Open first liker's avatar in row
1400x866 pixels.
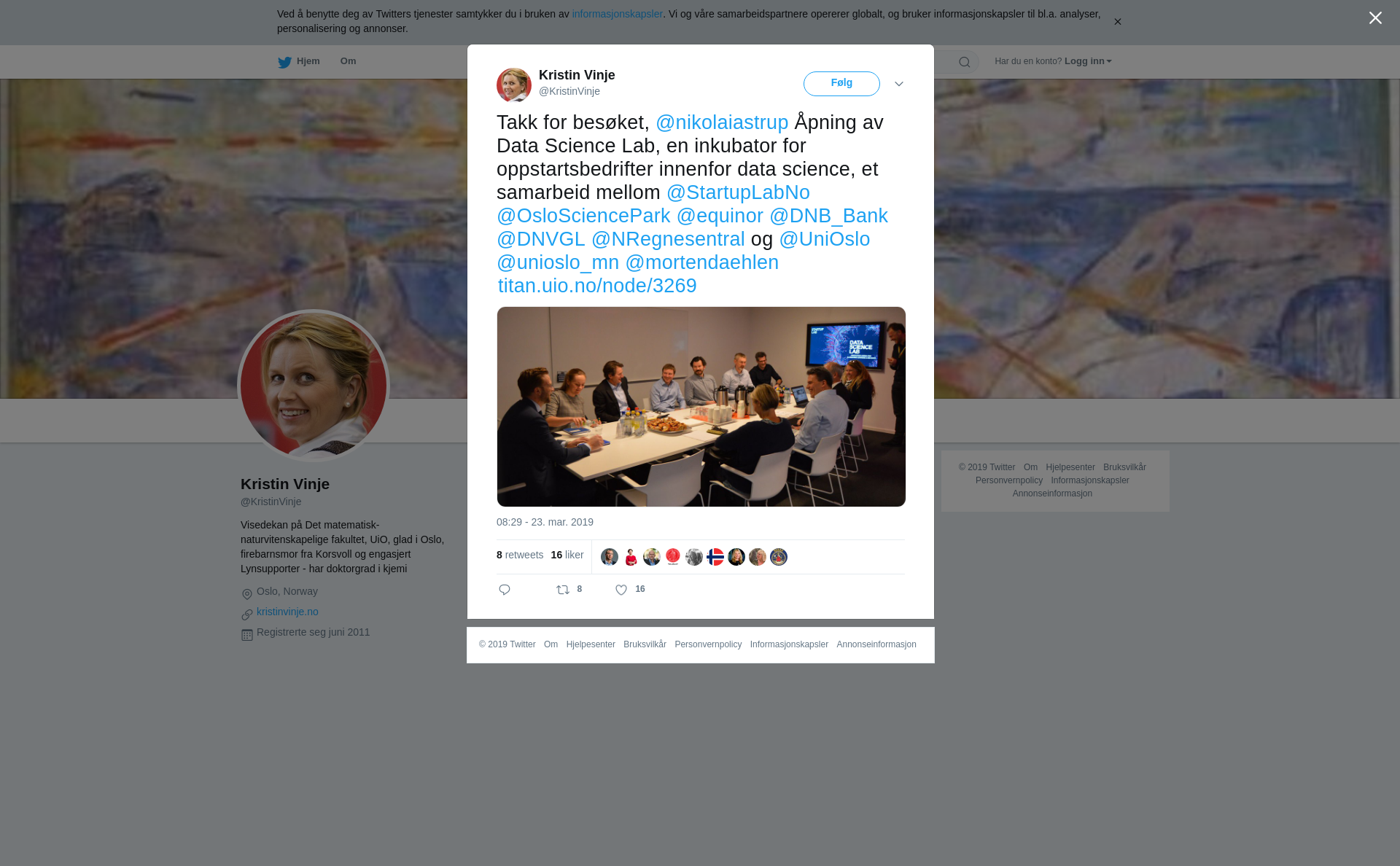pyautogui.click(x=610, y=557)
